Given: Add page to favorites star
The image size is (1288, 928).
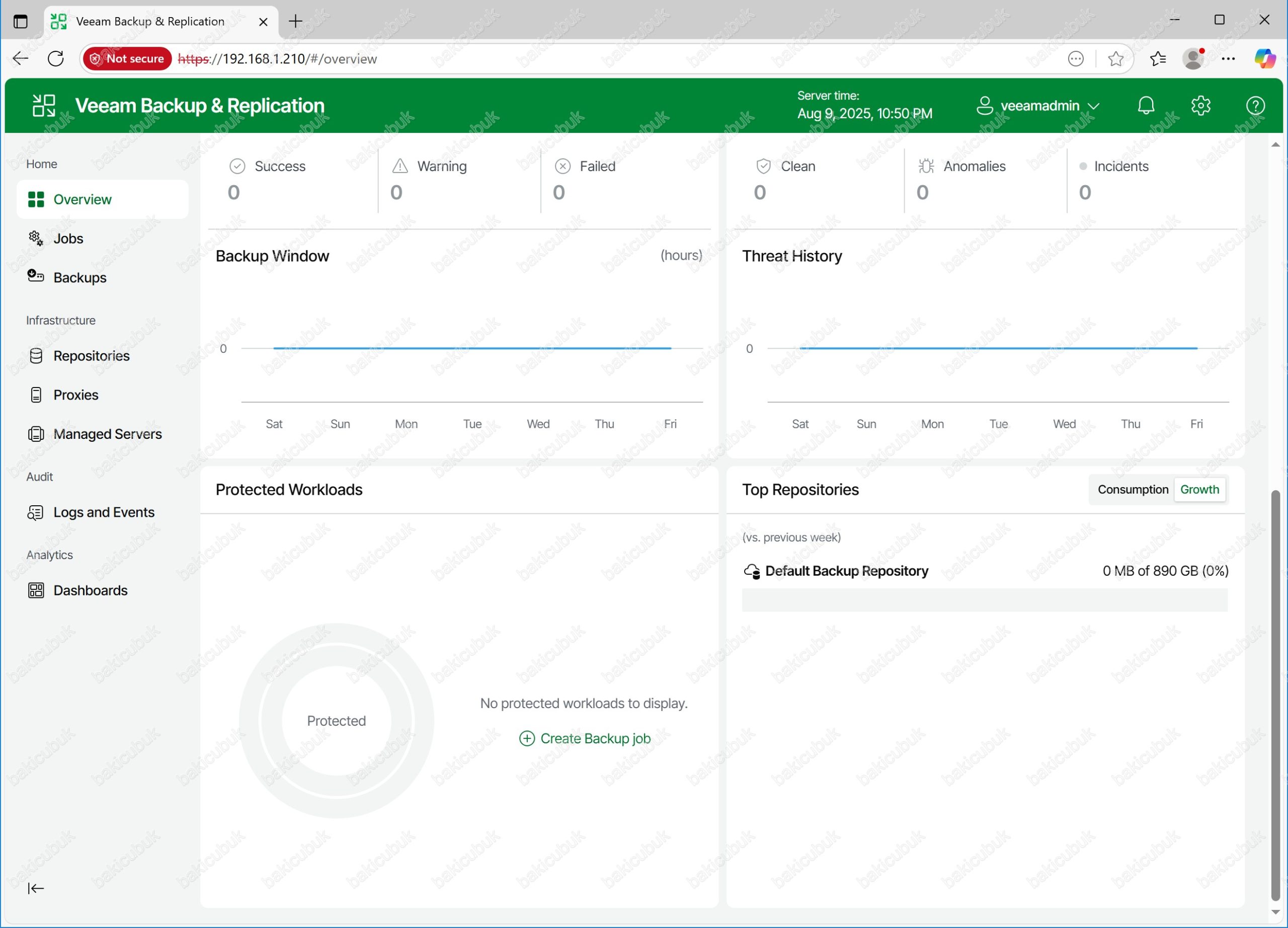Looking at the screenshot, I should tap(1115, 58).
